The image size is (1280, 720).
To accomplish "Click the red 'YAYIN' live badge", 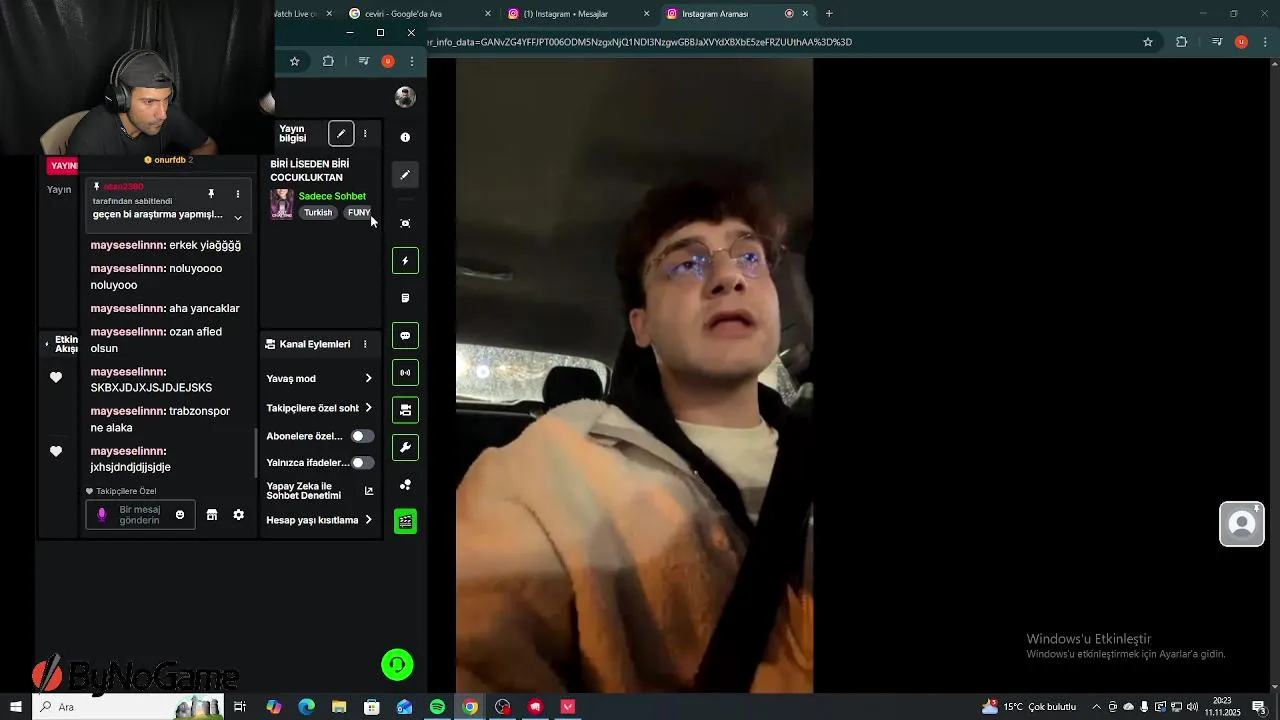I will (63, 166).
